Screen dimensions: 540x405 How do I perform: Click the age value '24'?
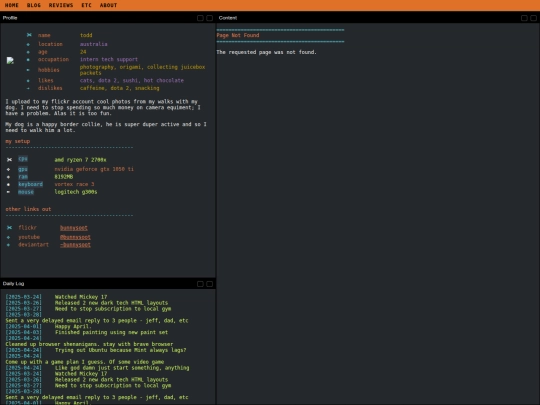(x=83, y=52)
